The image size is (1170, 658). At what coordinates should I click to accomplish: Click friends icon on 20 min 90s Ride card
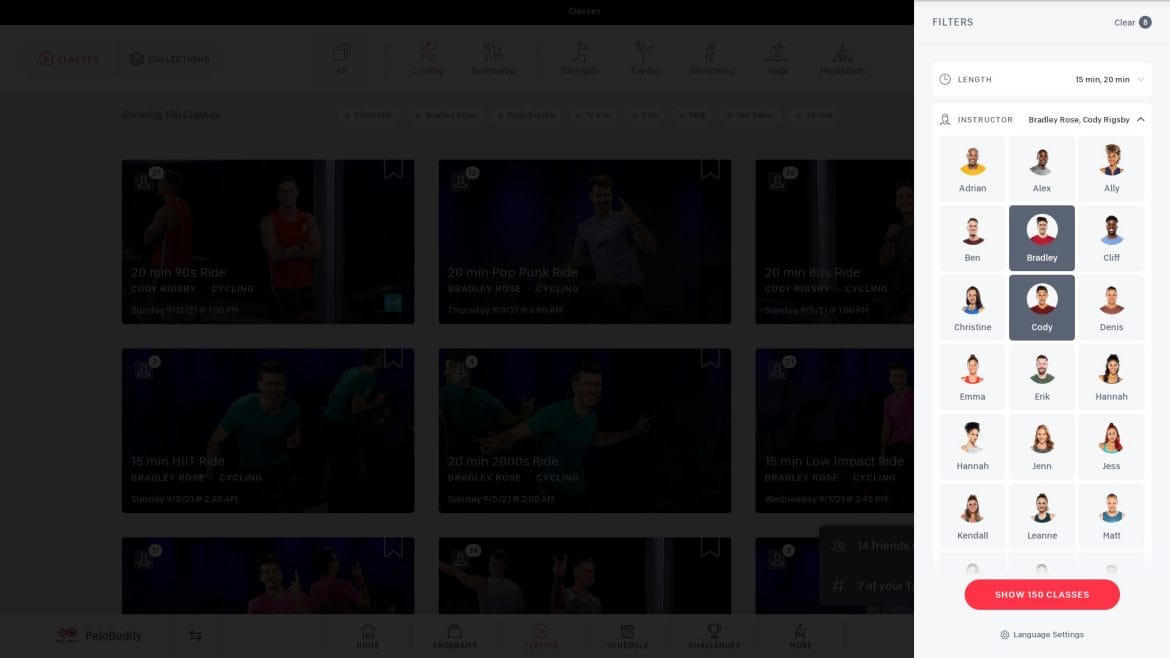(143, 181)
